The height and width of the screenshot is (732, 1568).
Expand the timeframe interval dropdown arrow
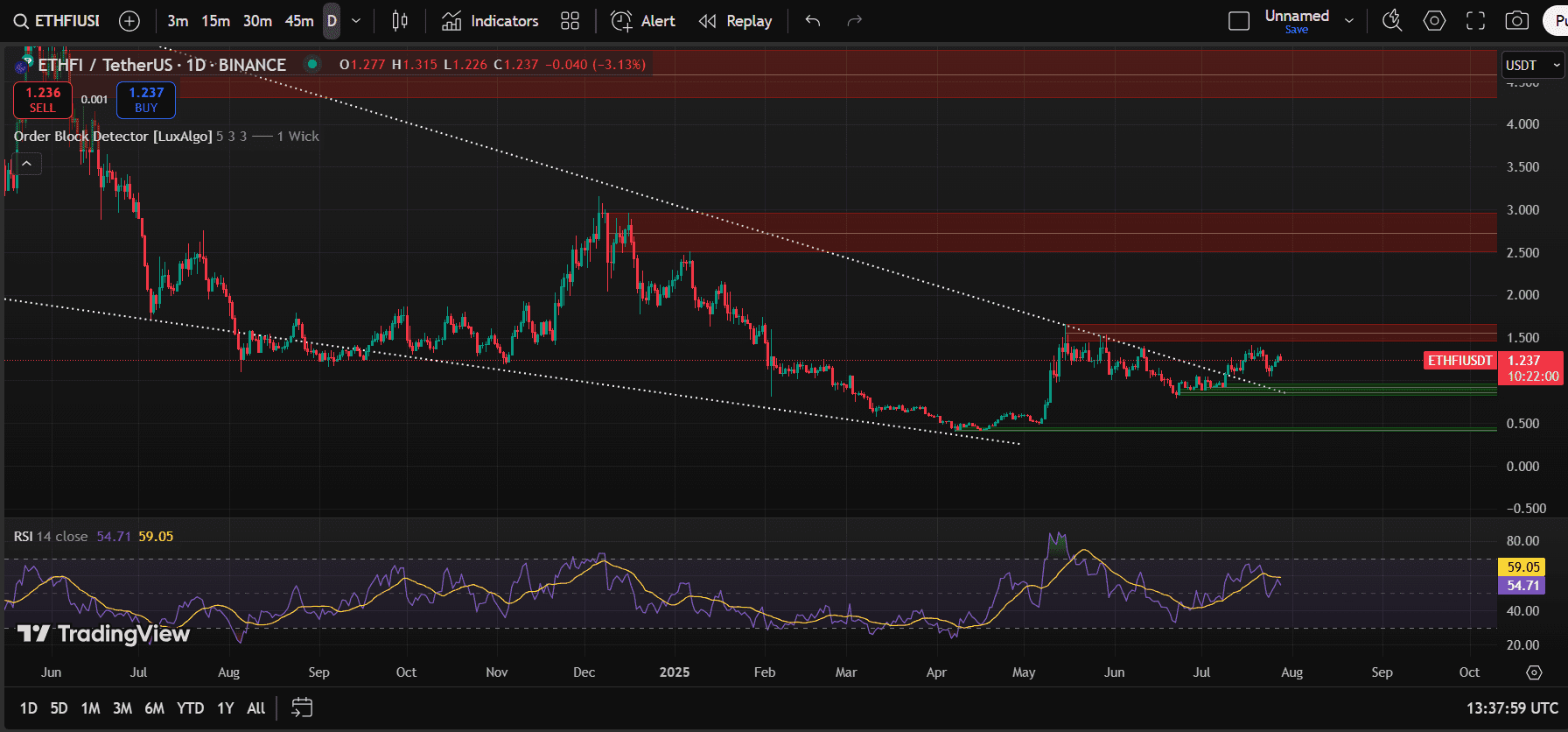tap(356, 21)
